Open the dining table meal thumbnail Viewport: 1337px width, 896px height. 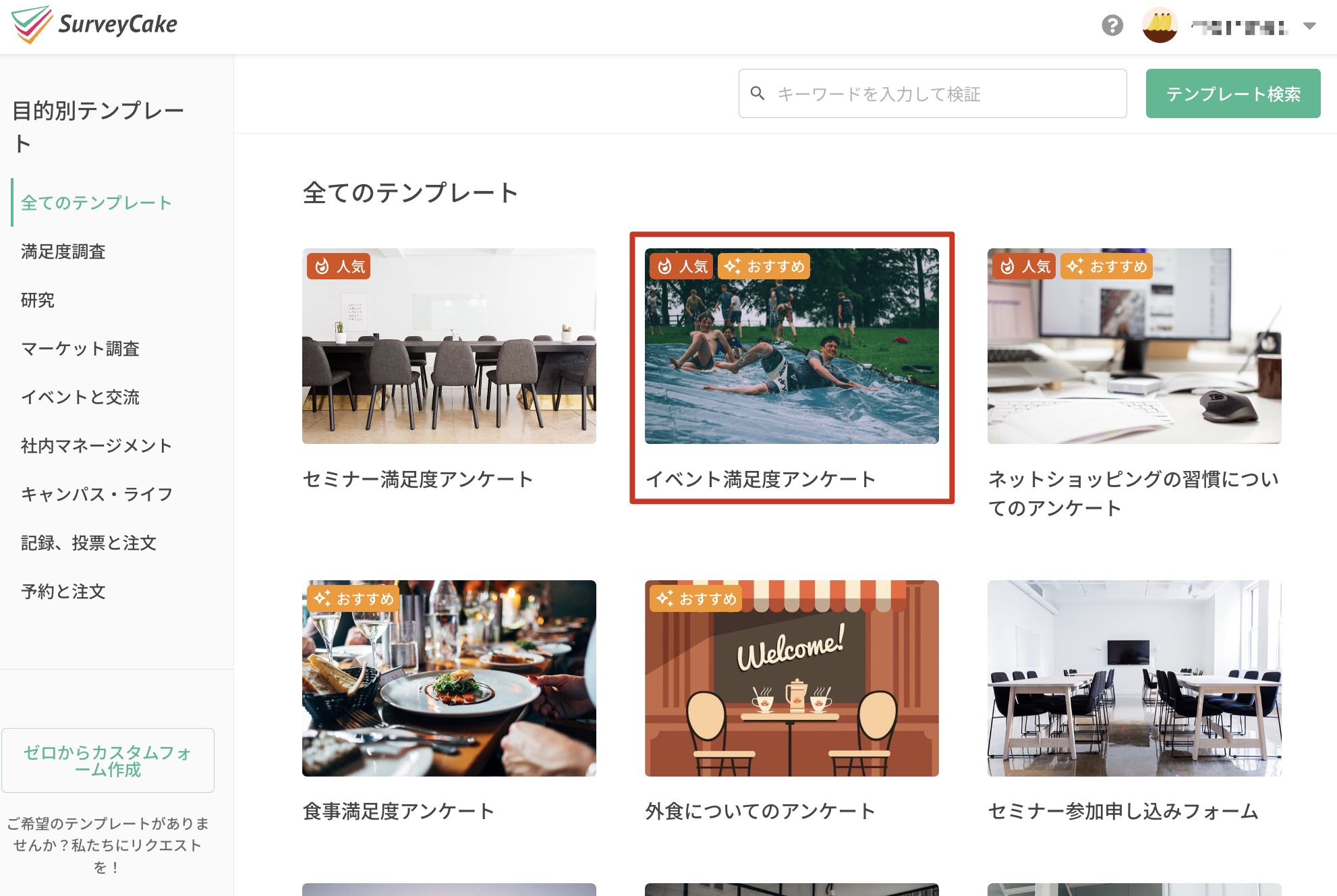449,678
